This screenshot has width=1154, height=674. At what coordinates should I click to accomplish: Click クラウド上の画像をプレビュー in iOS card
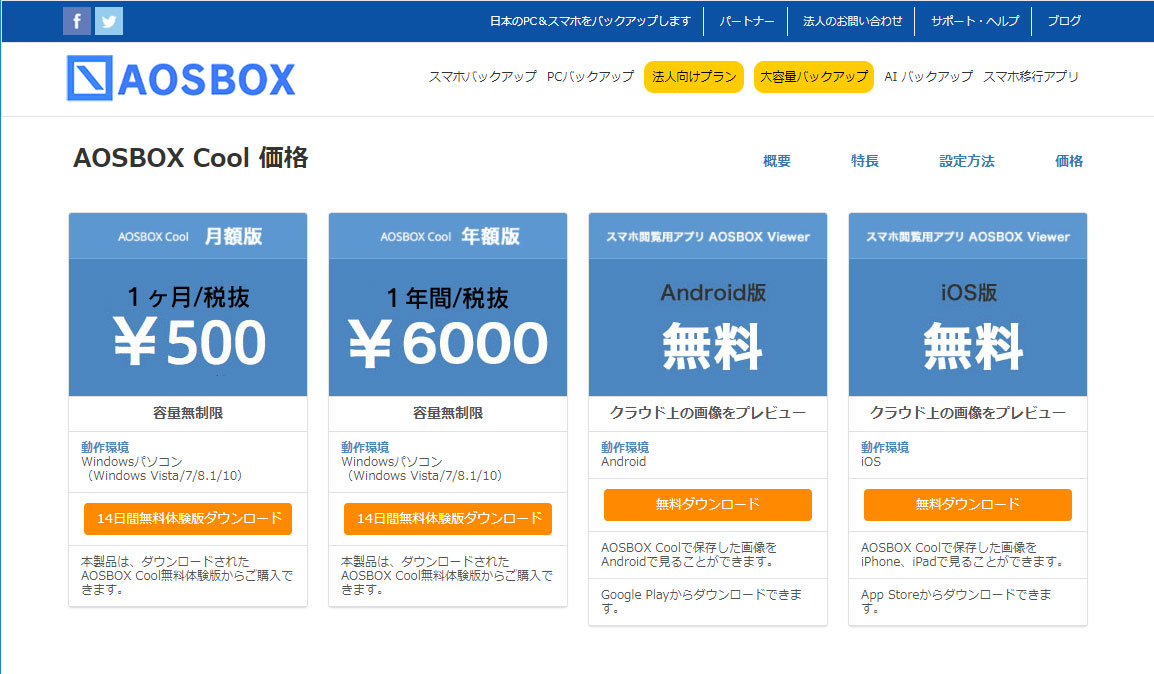967,414
